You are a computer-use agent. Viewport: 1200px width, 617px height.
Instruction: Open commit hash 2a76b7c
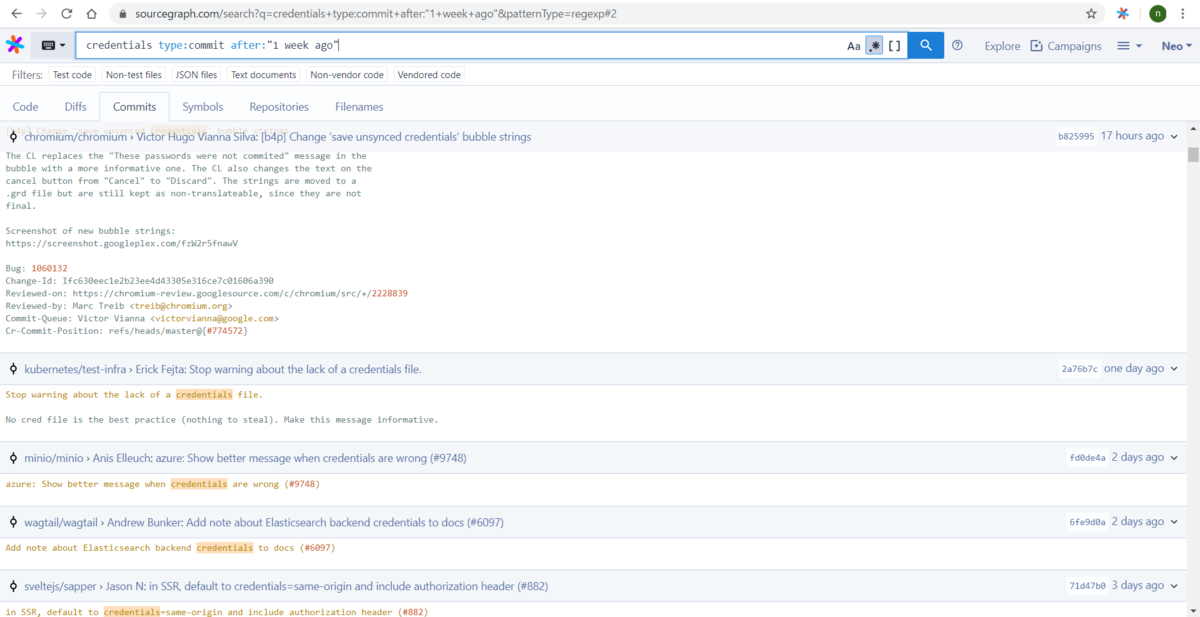tap(1080, 369)
